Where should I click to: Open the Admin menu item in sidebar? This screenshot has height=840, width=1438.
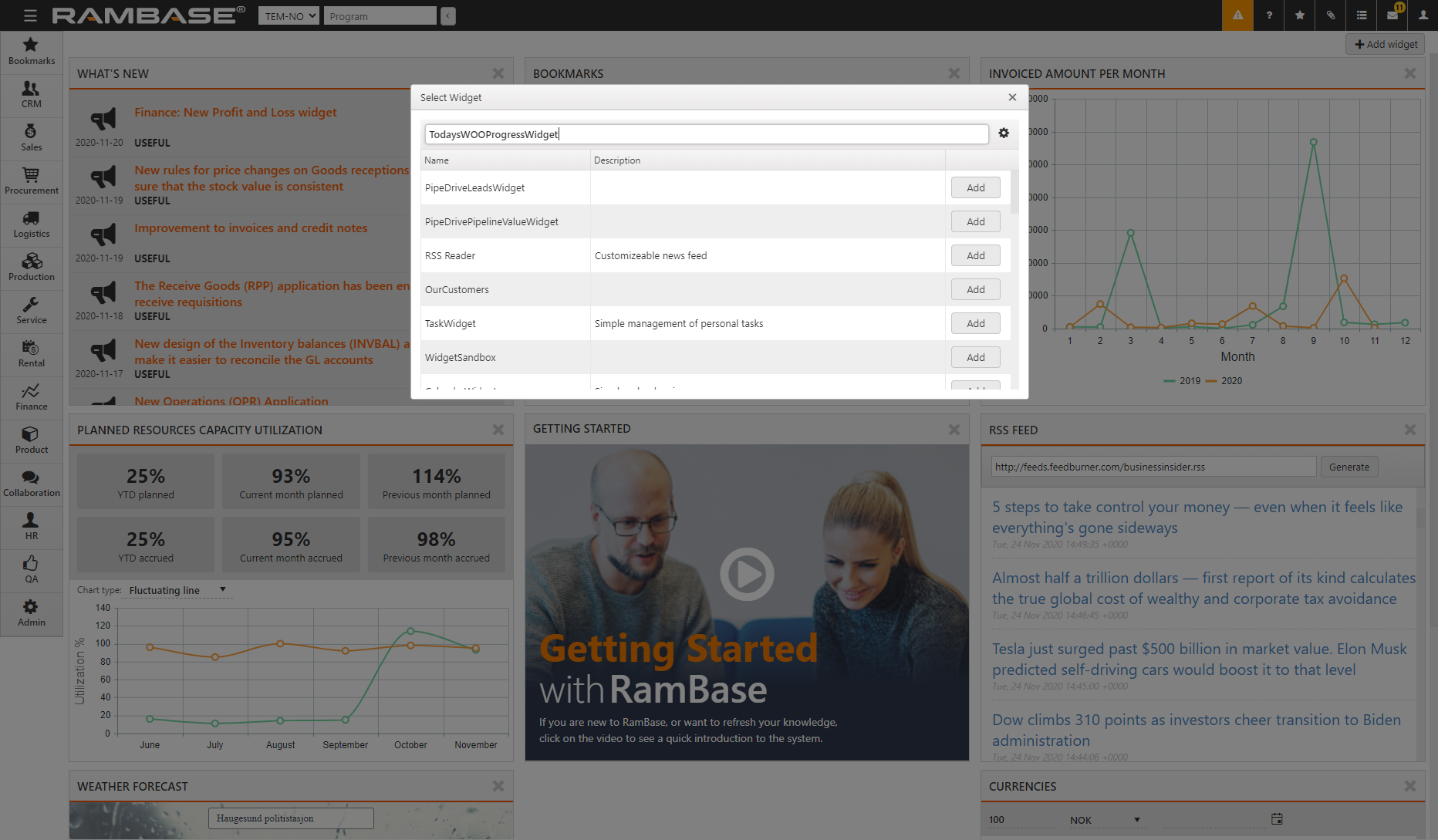click(32, 613)
